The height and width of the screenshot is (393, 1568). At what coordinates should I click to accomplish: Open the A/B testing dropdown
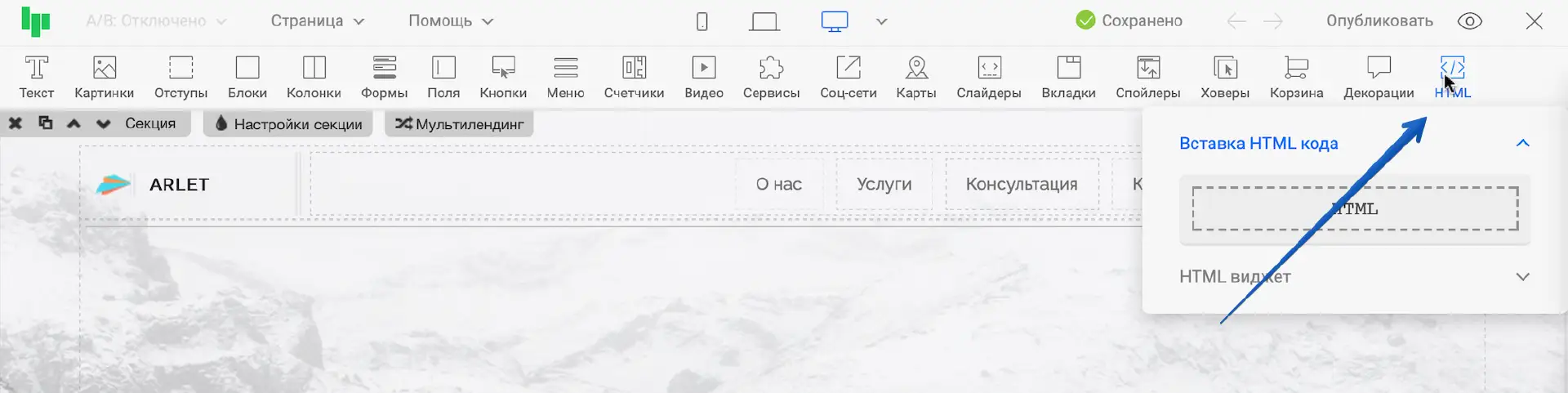155,21
